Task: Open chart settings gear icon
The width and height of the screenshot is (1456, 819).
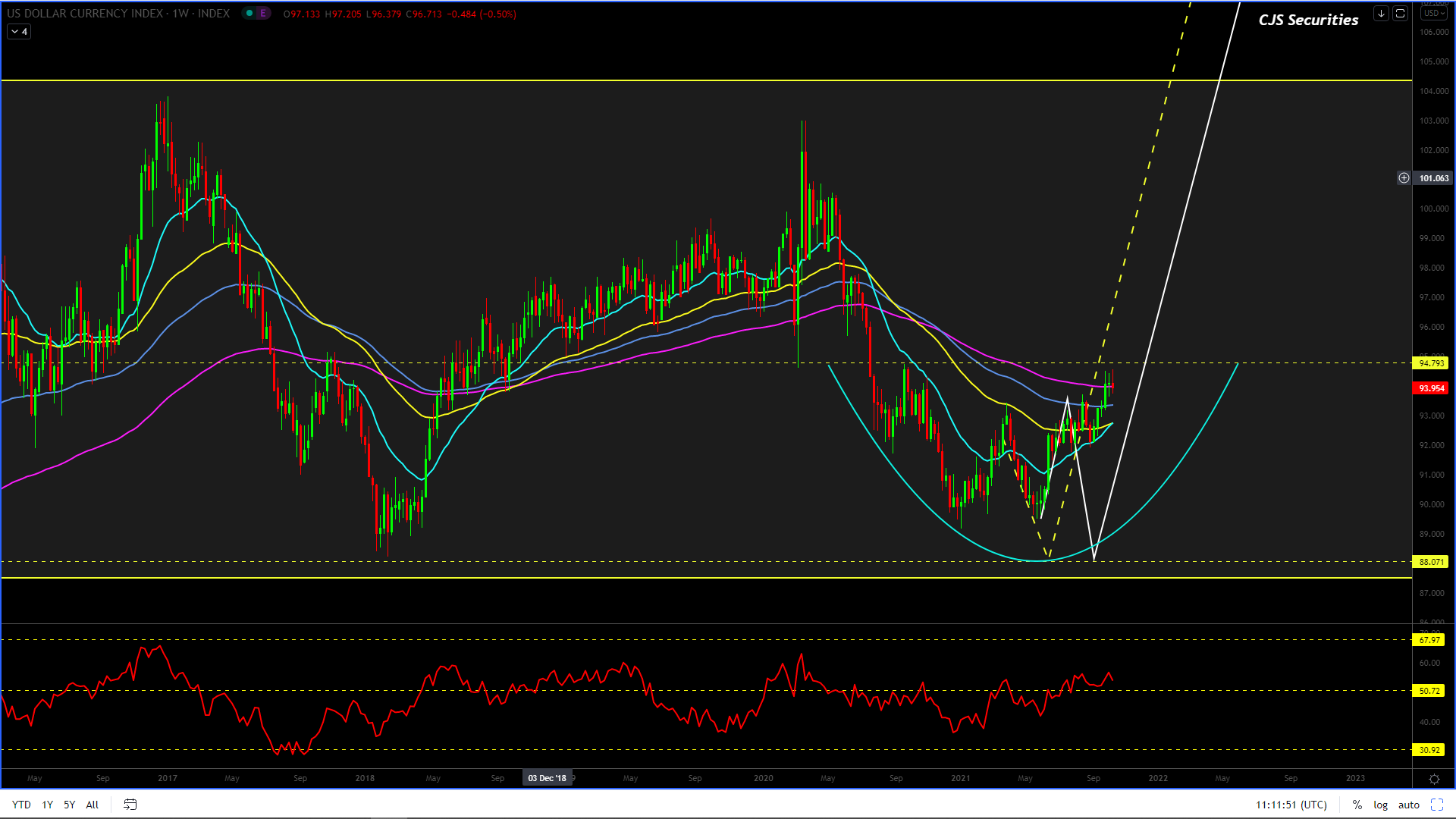Action: pos(1434,779)
